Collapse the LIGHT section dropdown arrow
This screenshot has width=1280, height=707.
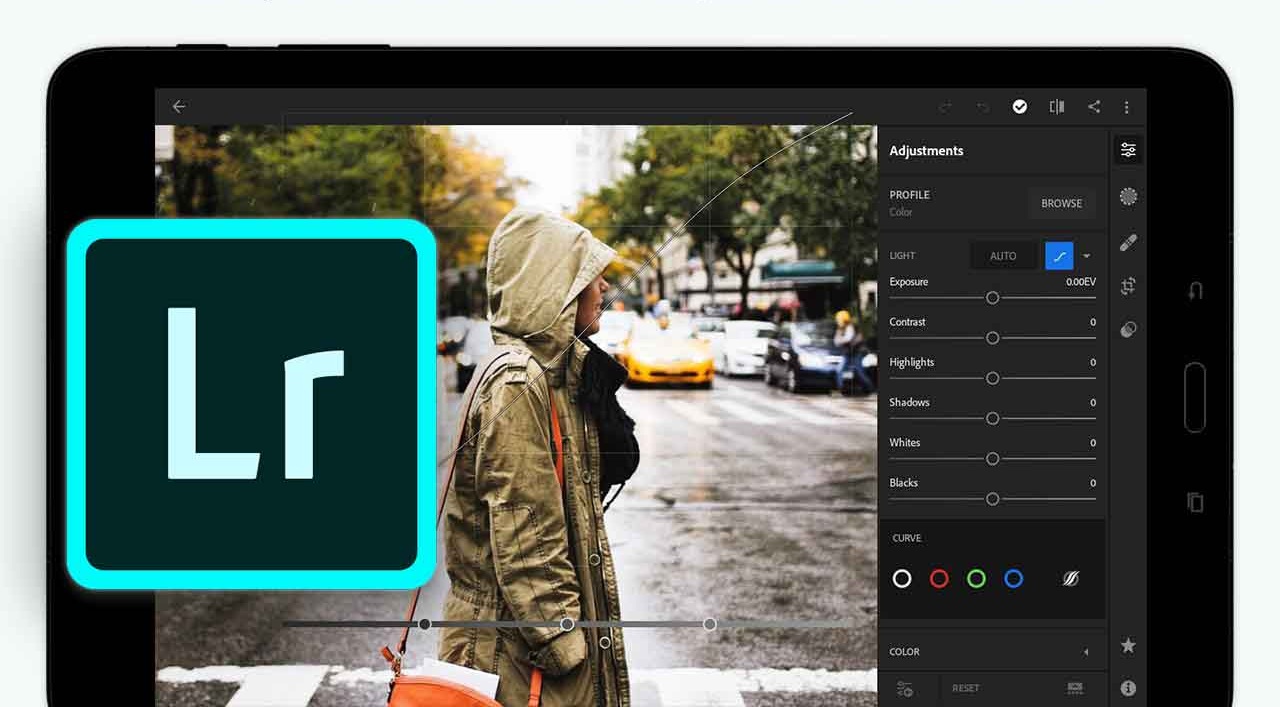pyautogui.click(x=1087, y=256)
